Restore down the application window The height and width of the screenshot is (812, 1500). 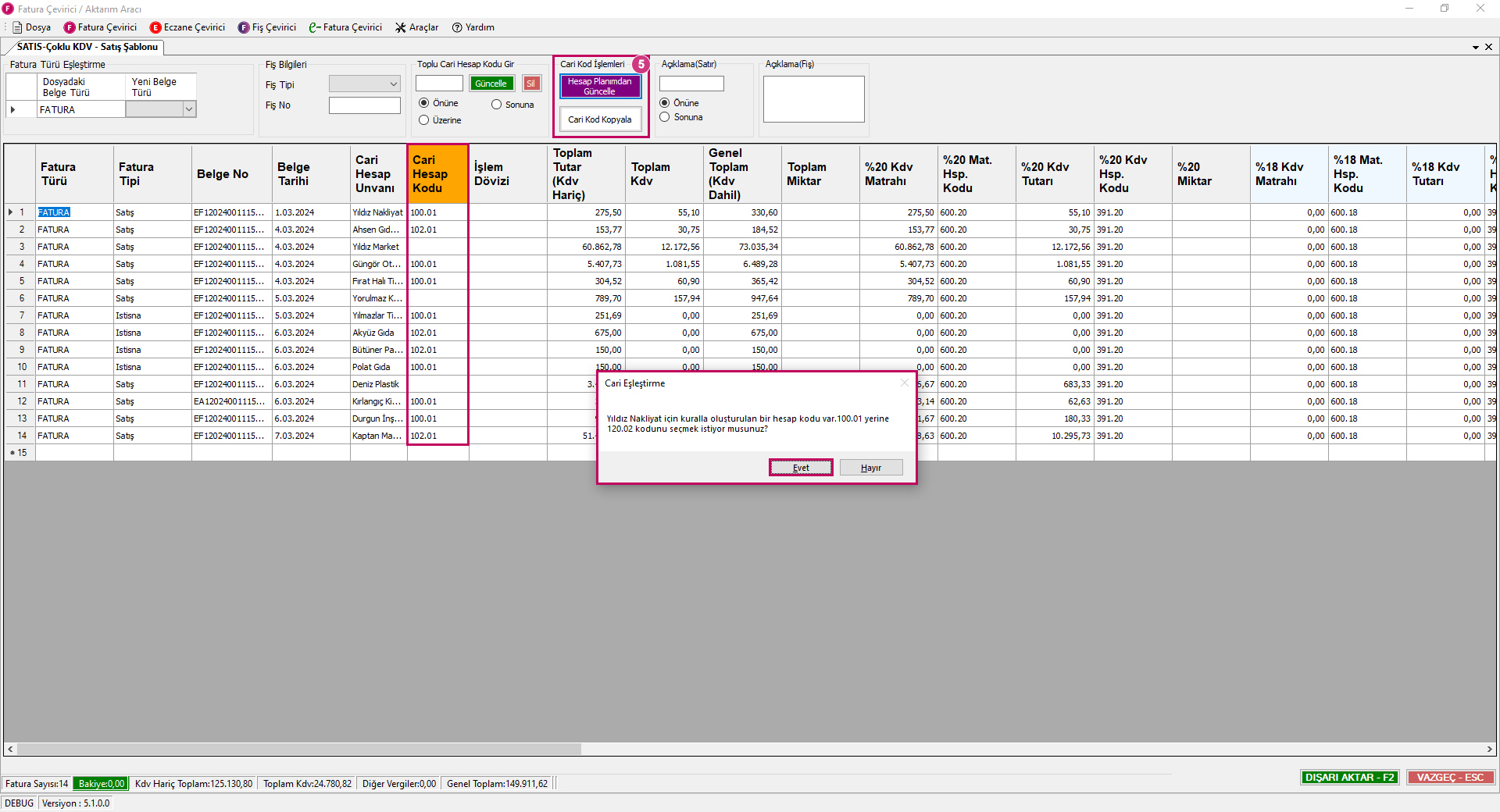tap(1445, 9)
